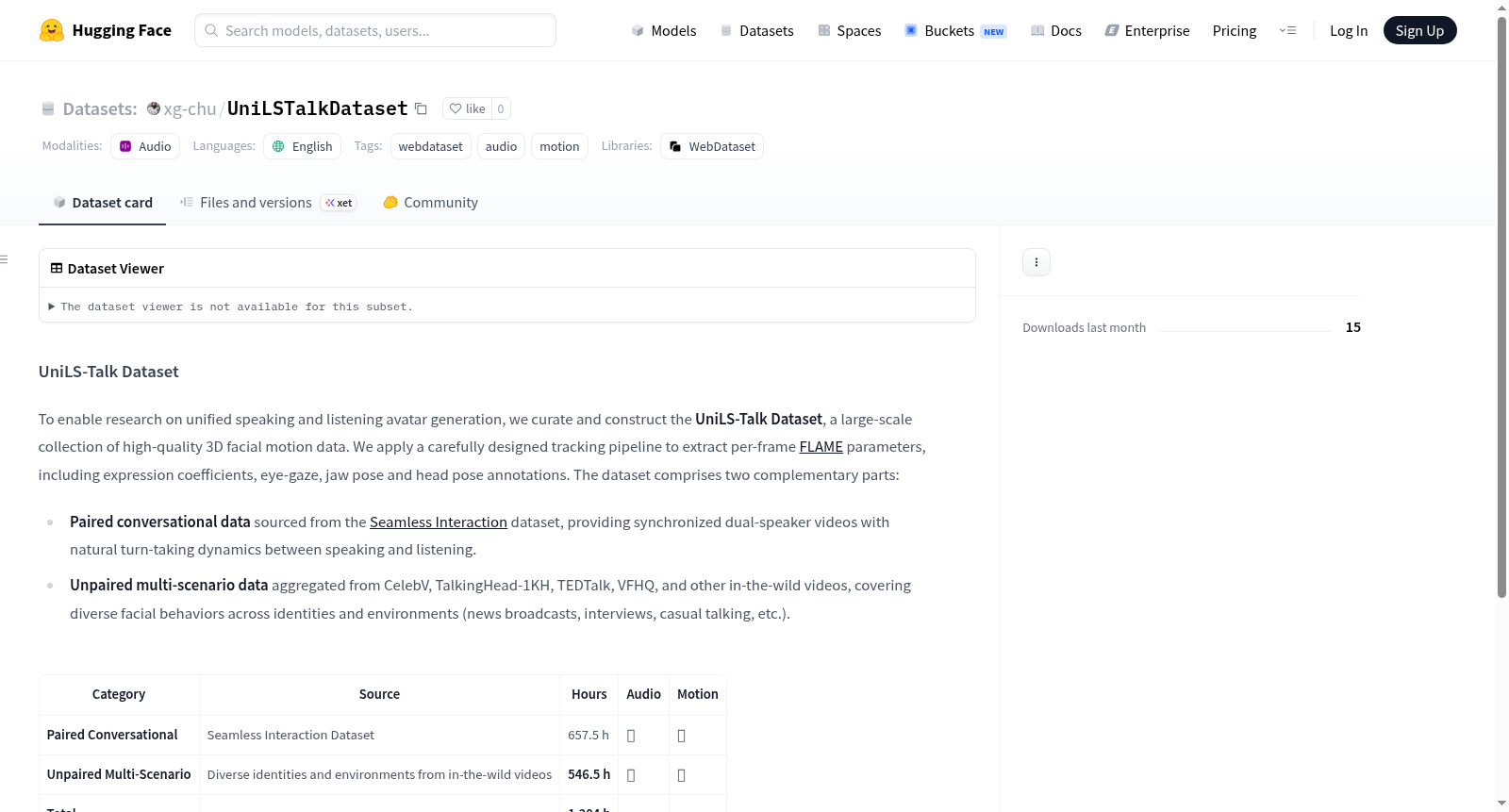Screen dimensions: 1509x812
Task: Open the Seamless Interaction link
Action: [439, 522]
